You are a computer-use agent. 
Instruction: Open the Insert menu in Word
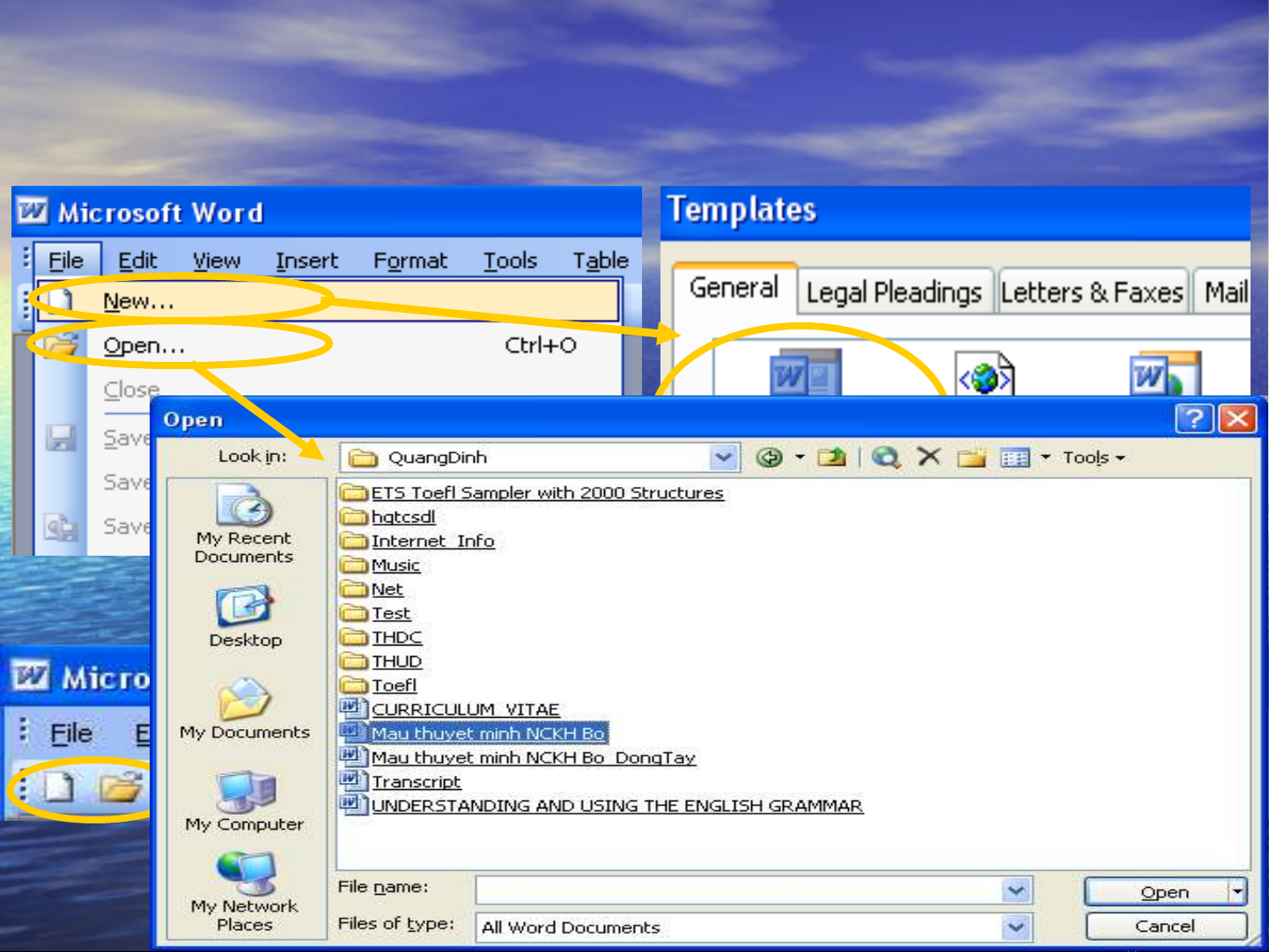(306, 261)
